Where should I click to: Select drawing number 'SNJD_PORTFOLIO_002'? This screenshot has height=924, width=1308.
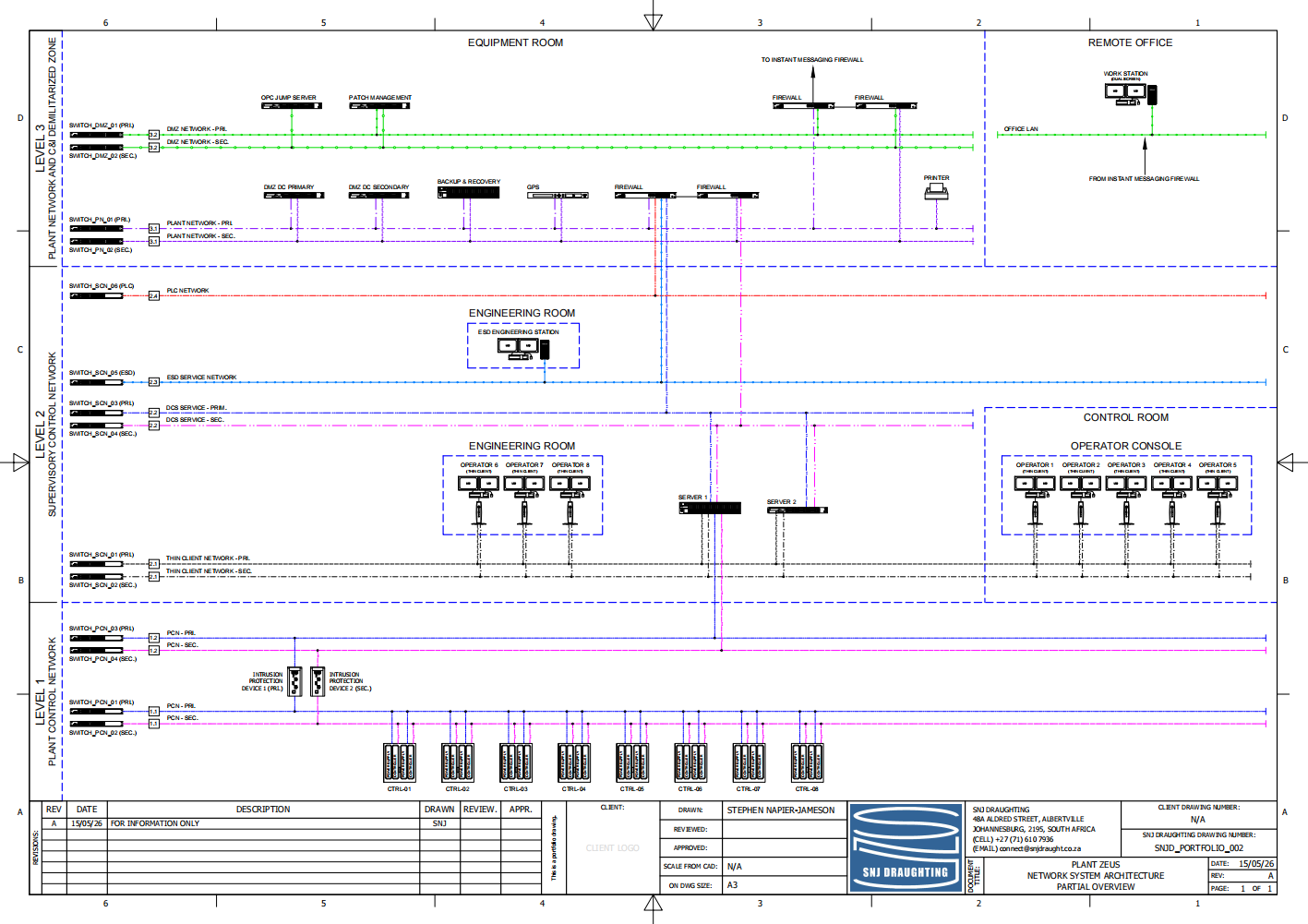[1198, 848]
